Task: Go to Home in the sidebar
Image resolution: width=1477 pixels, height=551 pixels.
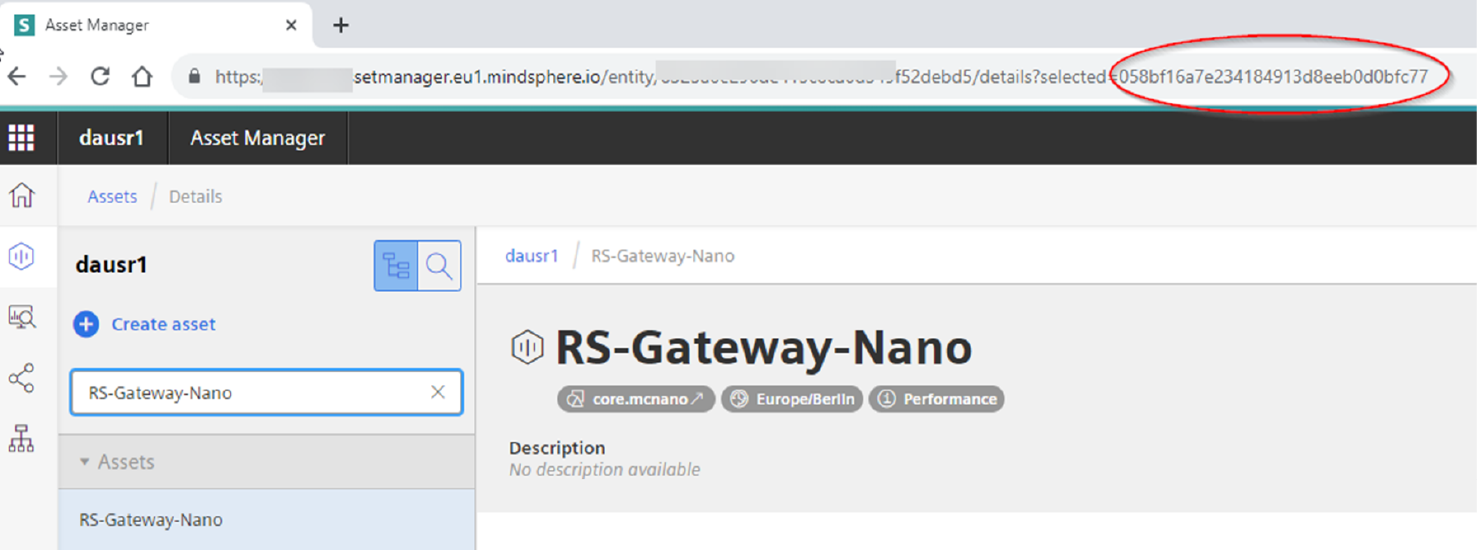Action: [21, 195]
